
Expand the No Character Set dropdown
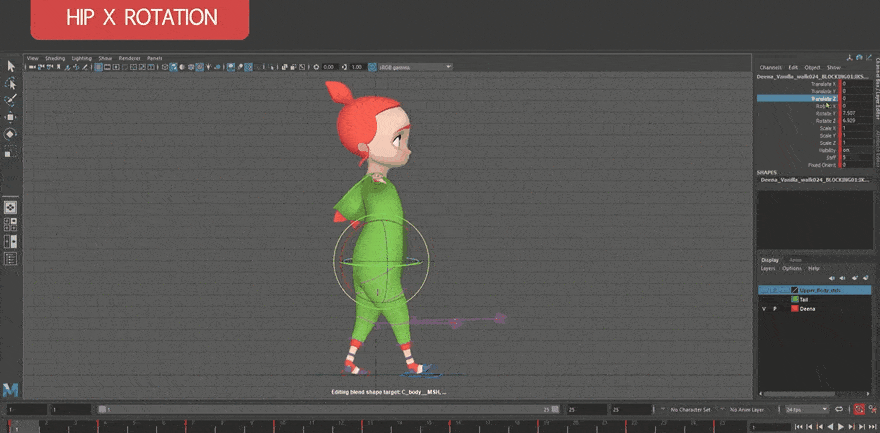coord(689,410)
